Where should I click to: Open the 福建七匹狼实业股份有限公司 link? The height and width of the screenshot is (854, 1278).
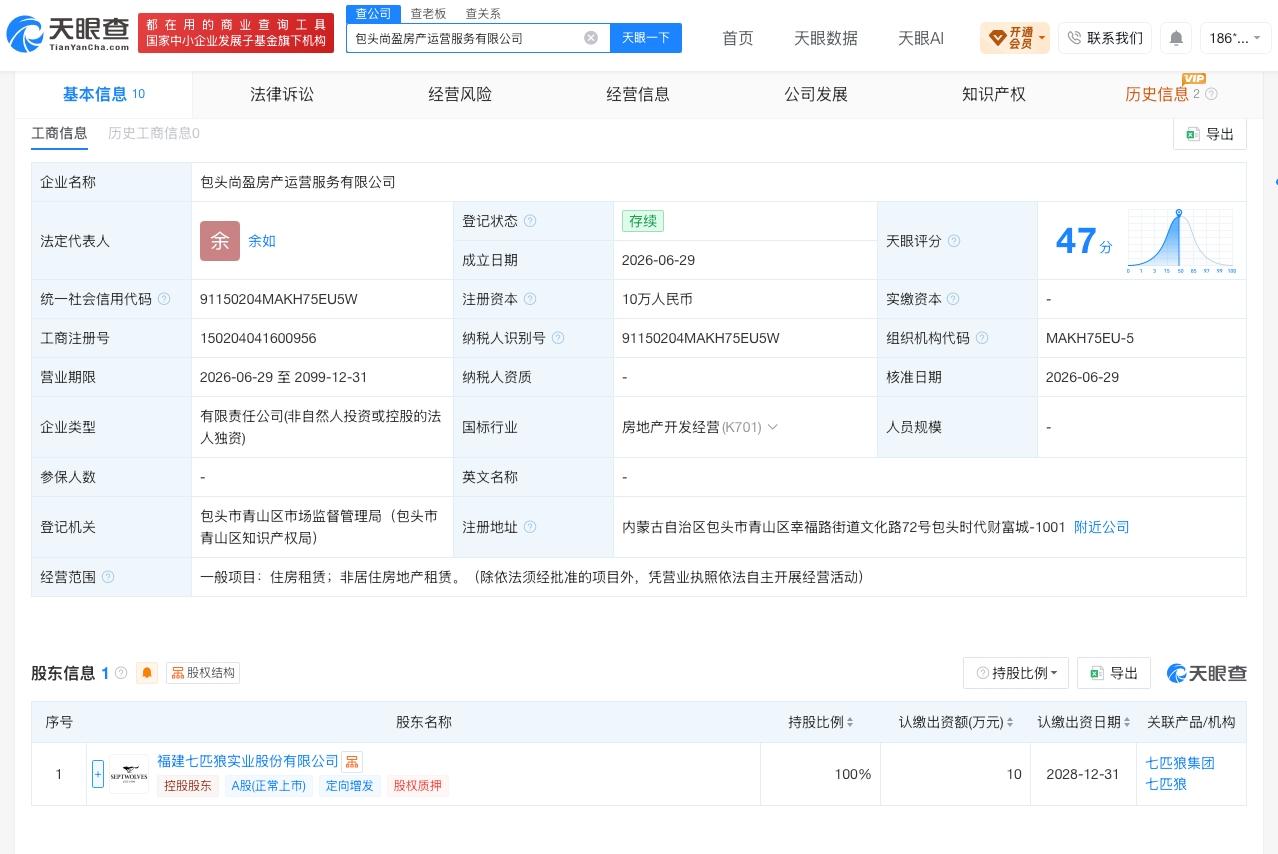click(248, 762)
